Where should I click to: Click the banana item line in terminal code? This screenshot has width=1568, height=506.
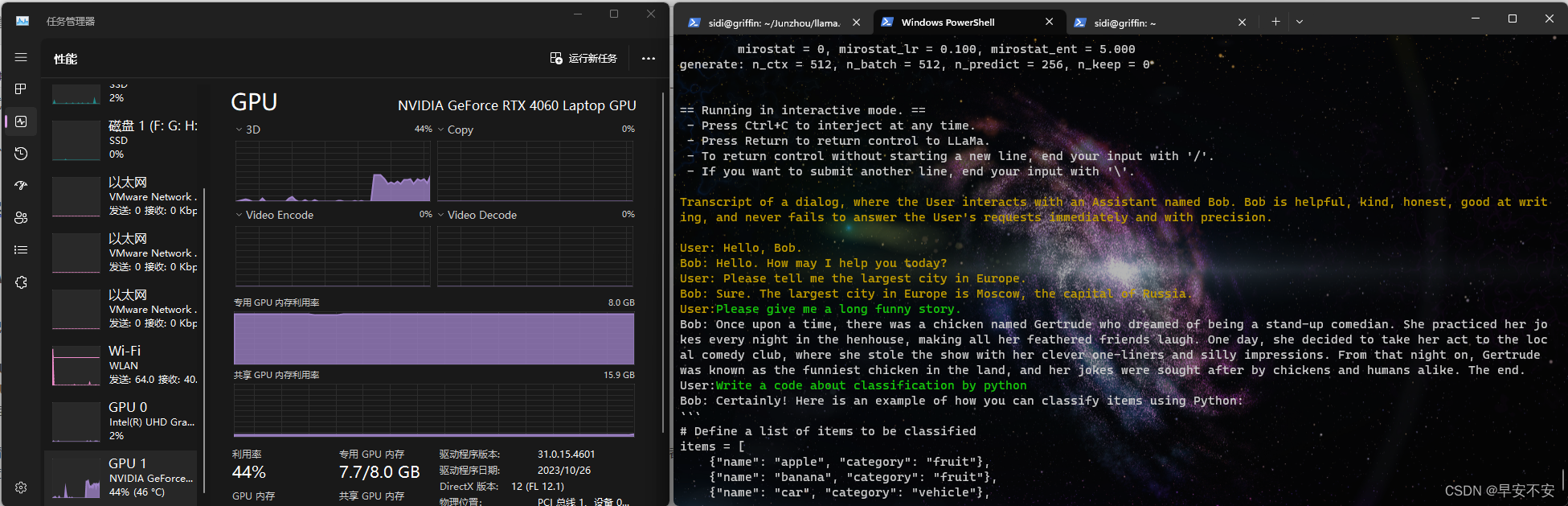[853, 477]
